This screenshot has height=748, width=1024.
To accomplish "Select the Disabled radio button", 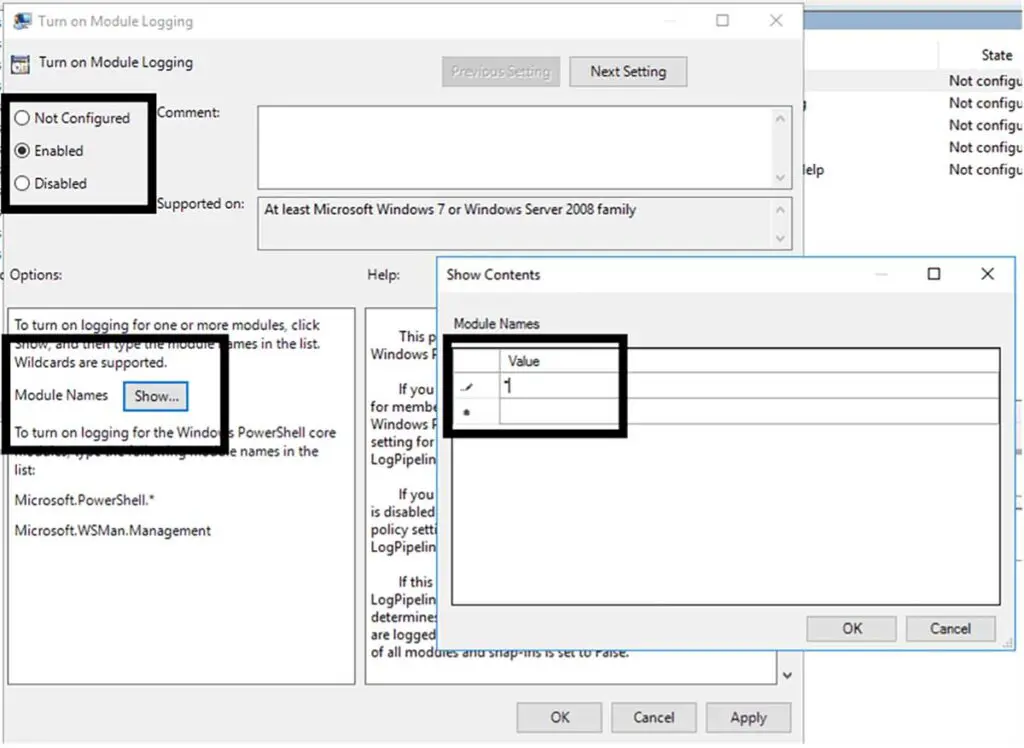I will tap(20, 184).
